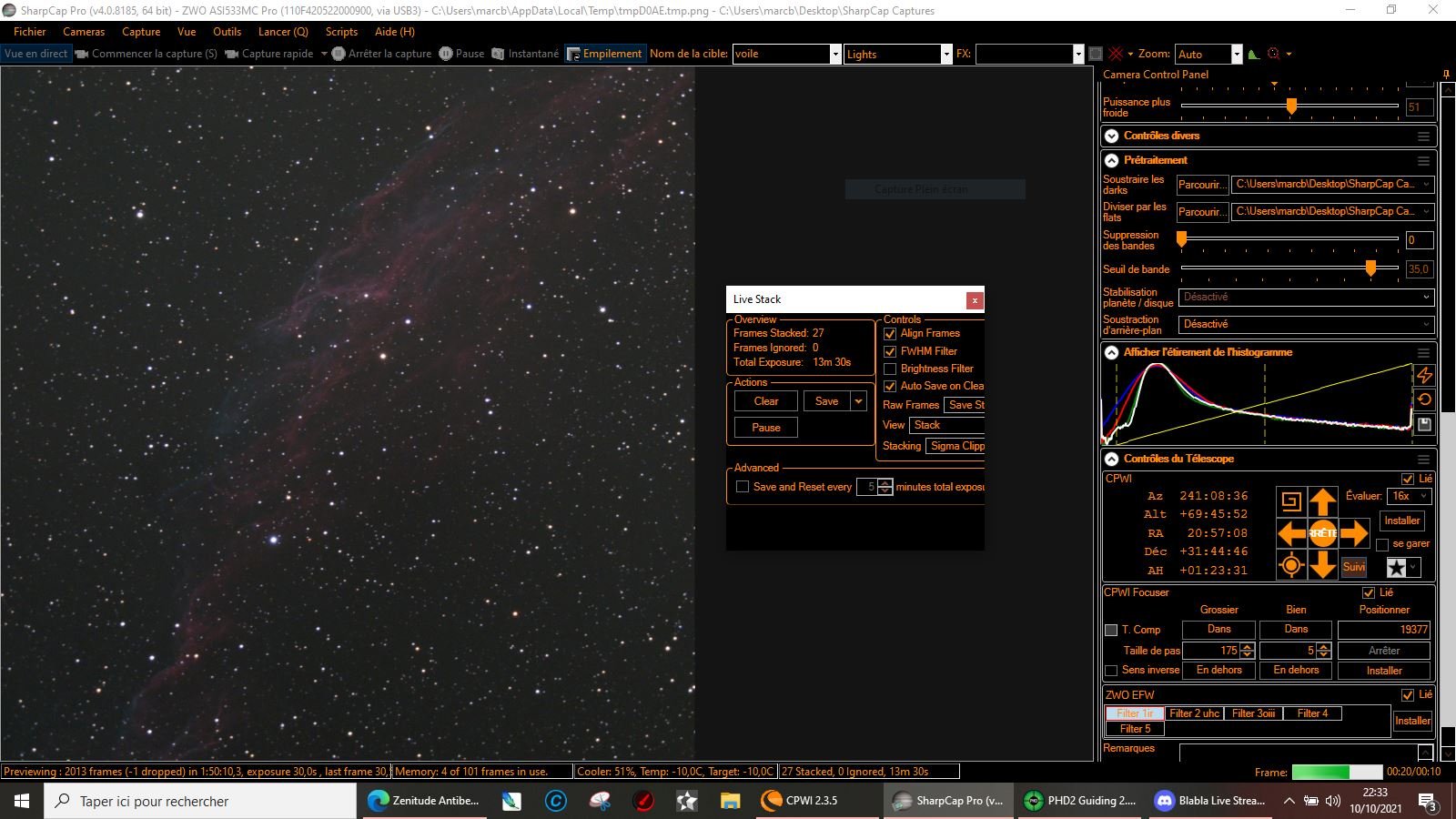The image size is (1456, 819).
Task: Adjust the Puissance plus froide slider
Action: click(x=1291, y=106)
